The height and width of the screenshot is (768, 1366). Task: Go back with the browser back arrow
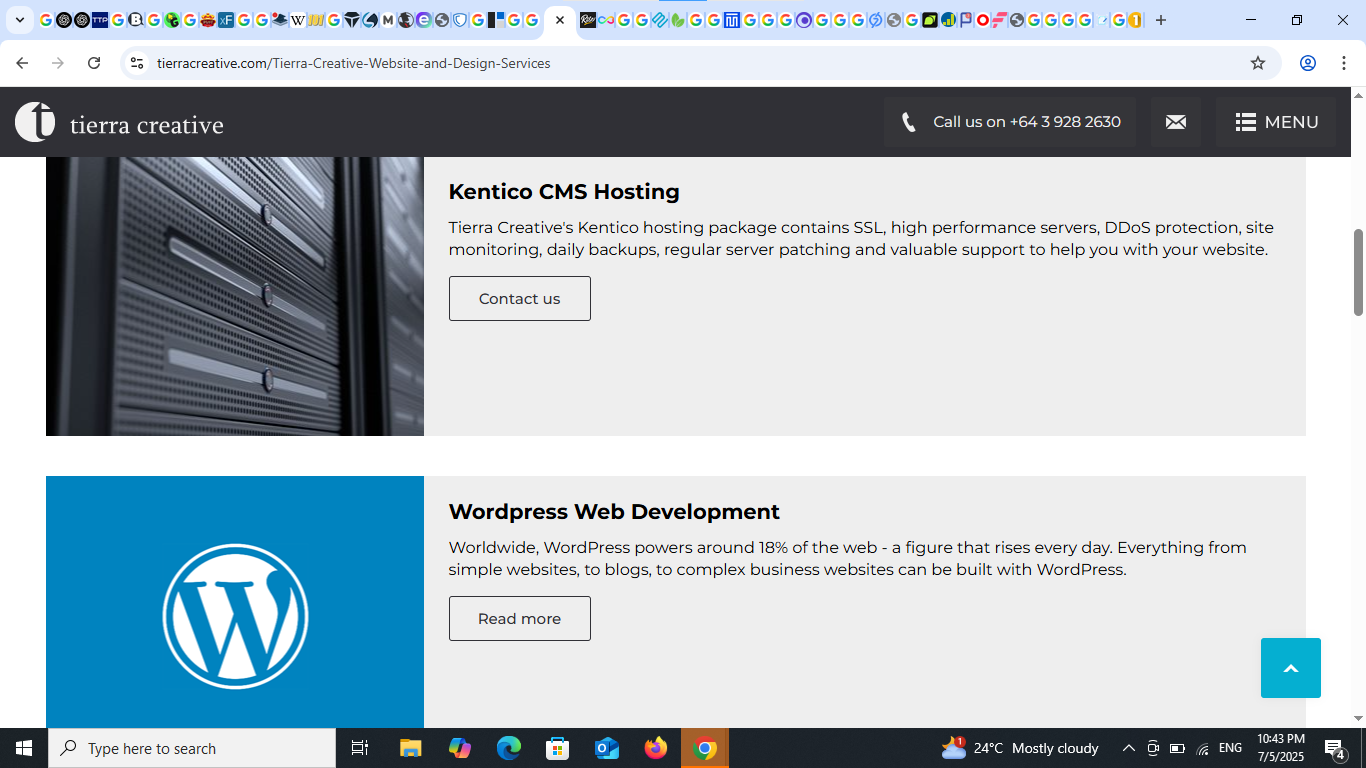pos(22,63)
